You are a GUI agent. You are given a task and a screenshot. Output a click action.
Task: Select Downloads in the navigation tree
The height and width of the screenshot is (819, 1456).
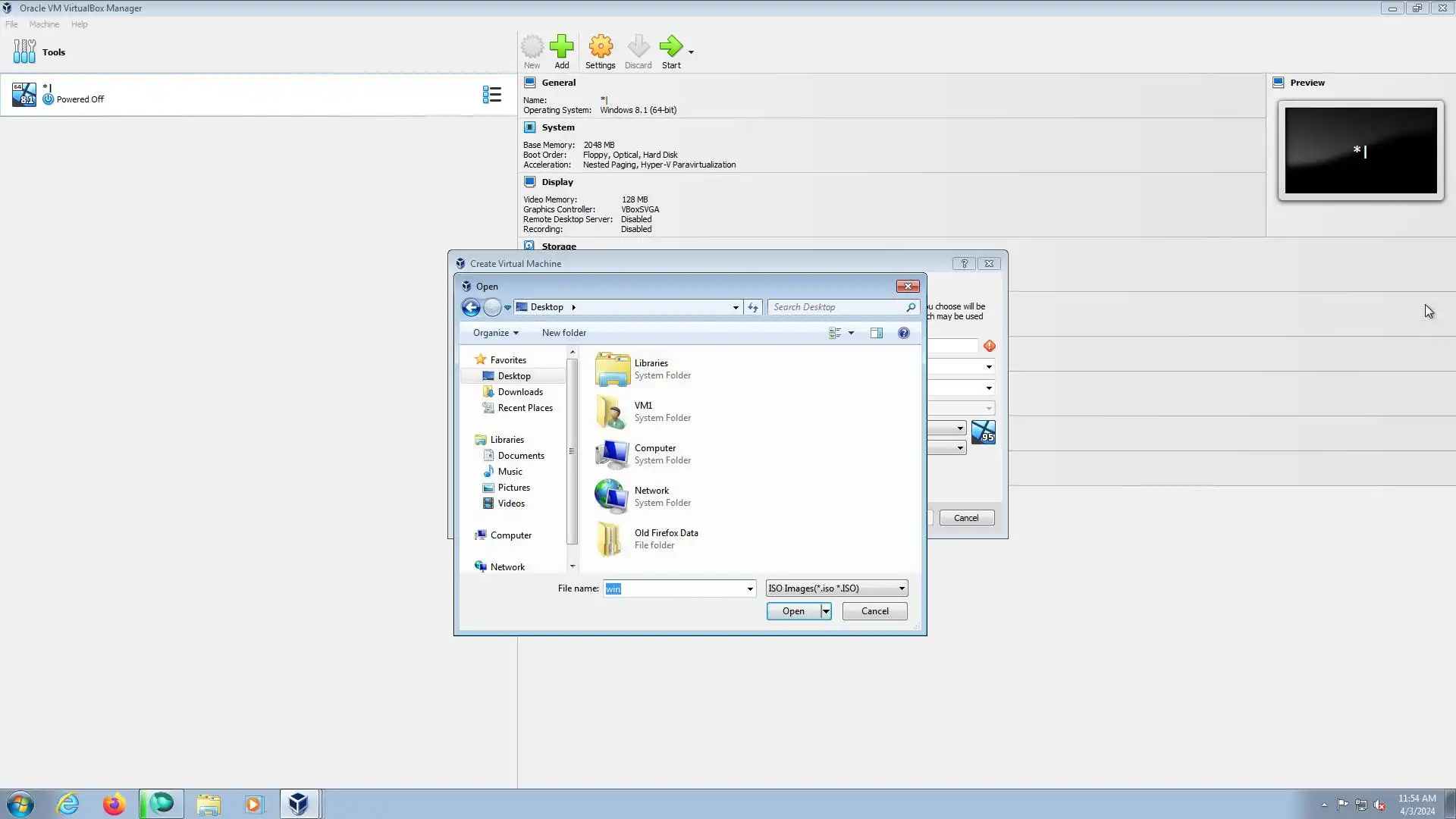(519, 392)
